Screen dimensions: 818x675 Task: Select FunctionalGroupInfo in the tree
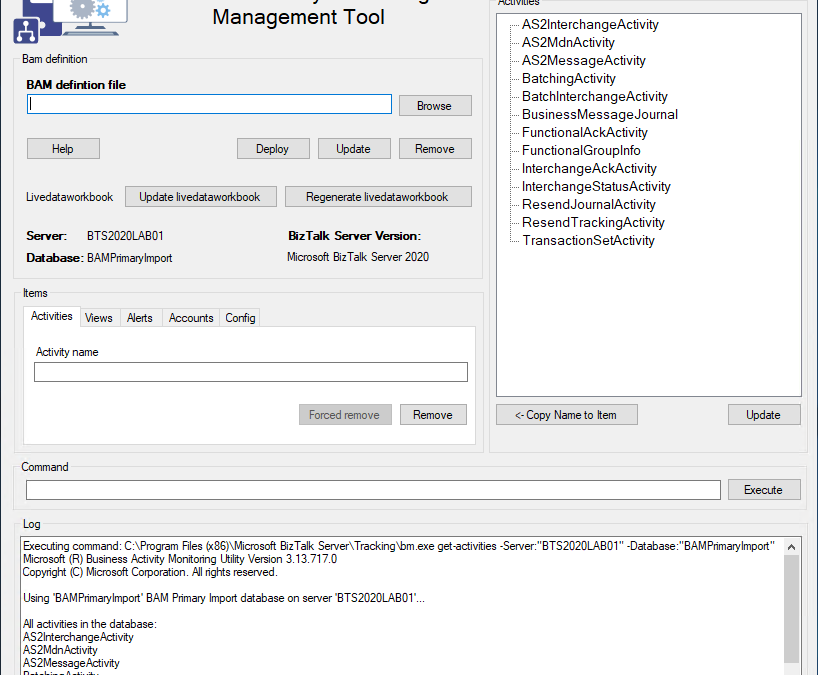[x=581, y=150]
